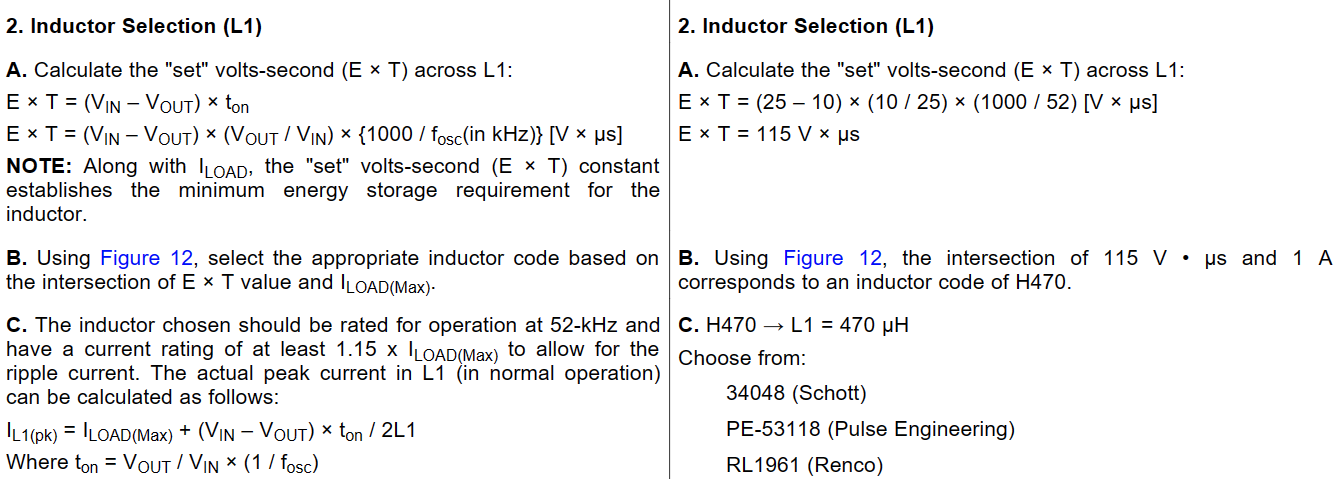
Task: Click the right column "2. Inductor Selection (L1)" heading
Action: pos(806,27)
